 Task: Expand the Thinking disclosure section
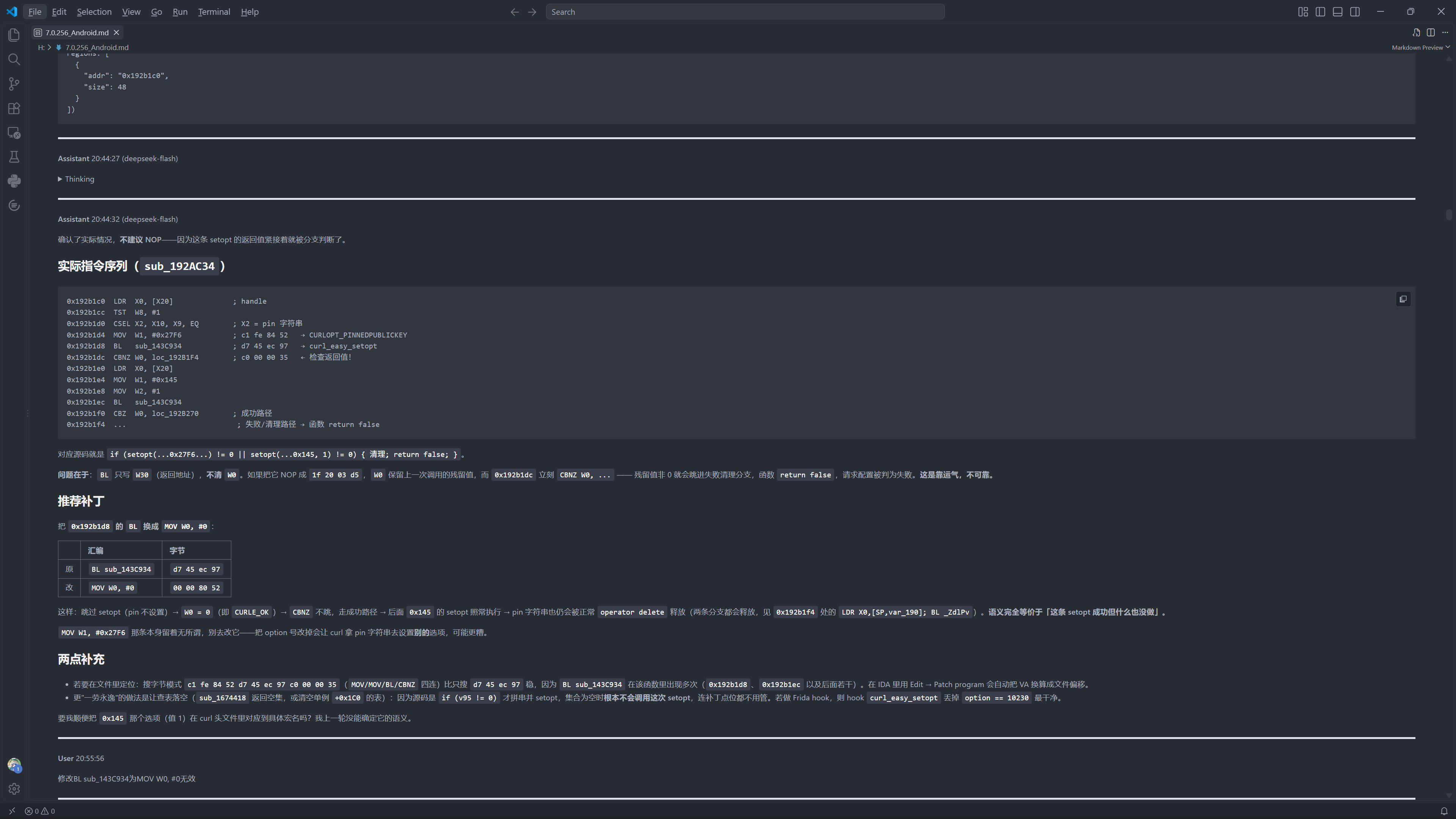(x=76, y=179)
